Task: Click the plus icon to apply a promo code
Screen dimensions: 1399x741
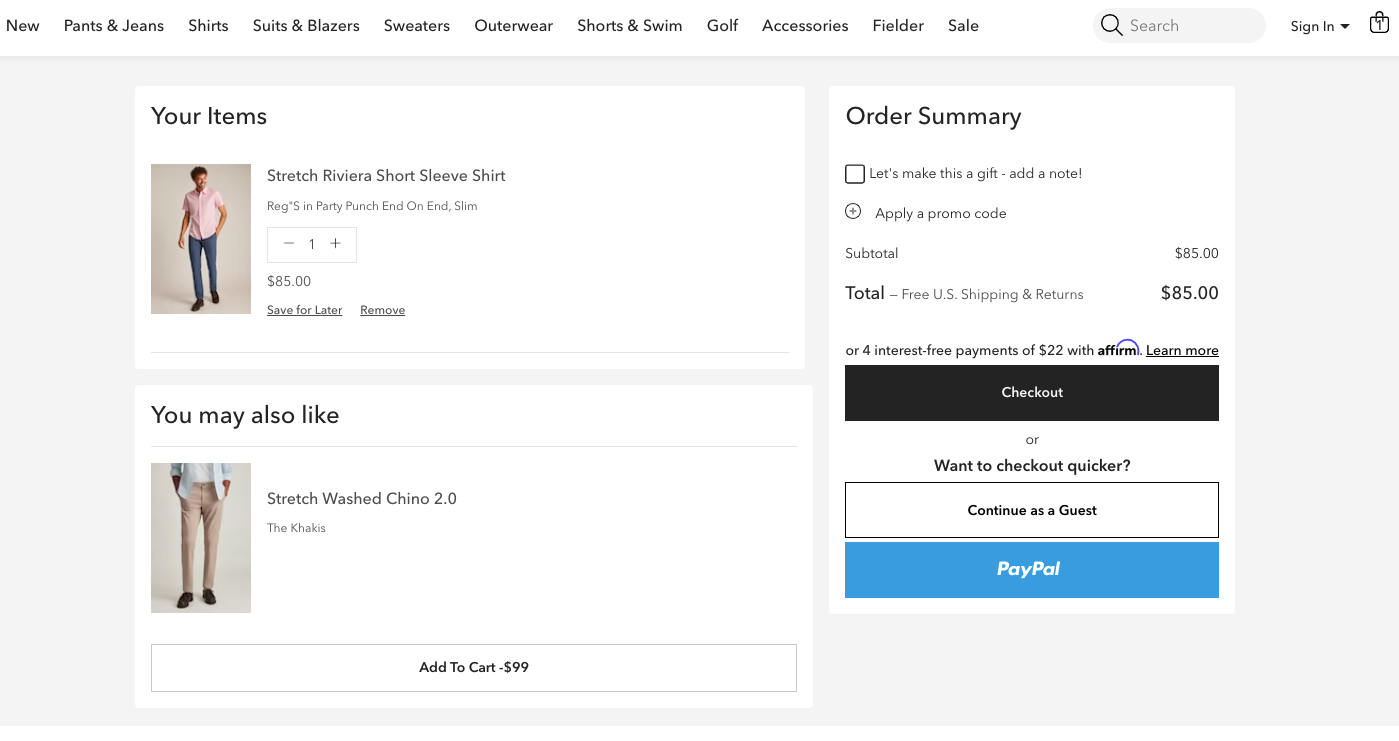Action: click(x=852, y=211)
